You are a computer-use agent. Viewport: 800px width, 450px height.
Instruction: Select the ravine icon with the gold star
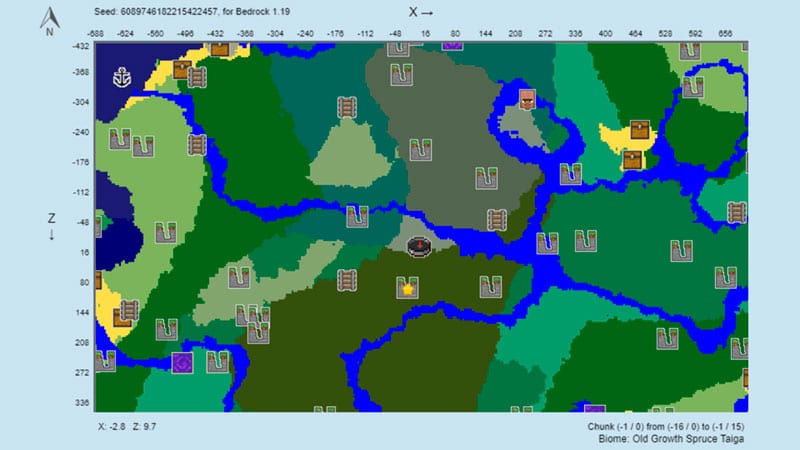click(x=407, y=288)
